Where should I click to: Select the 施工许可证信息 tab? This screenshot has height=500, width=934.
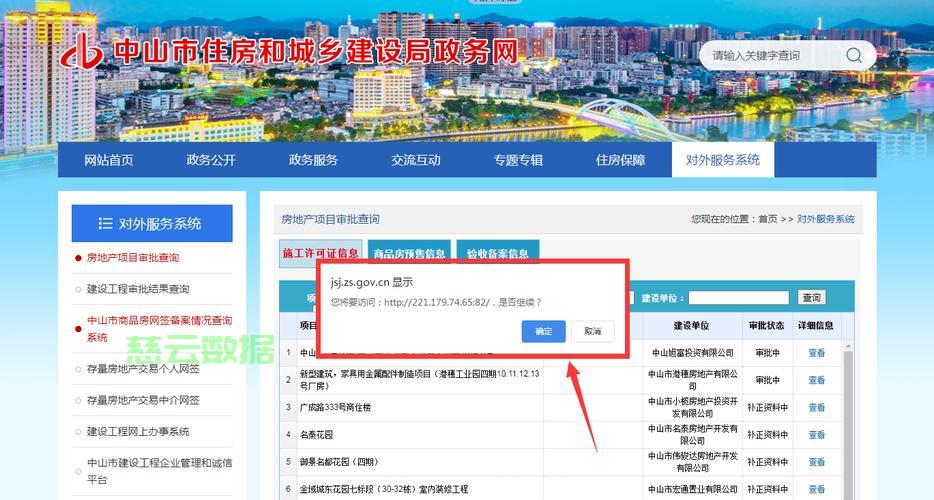(320, 254)
